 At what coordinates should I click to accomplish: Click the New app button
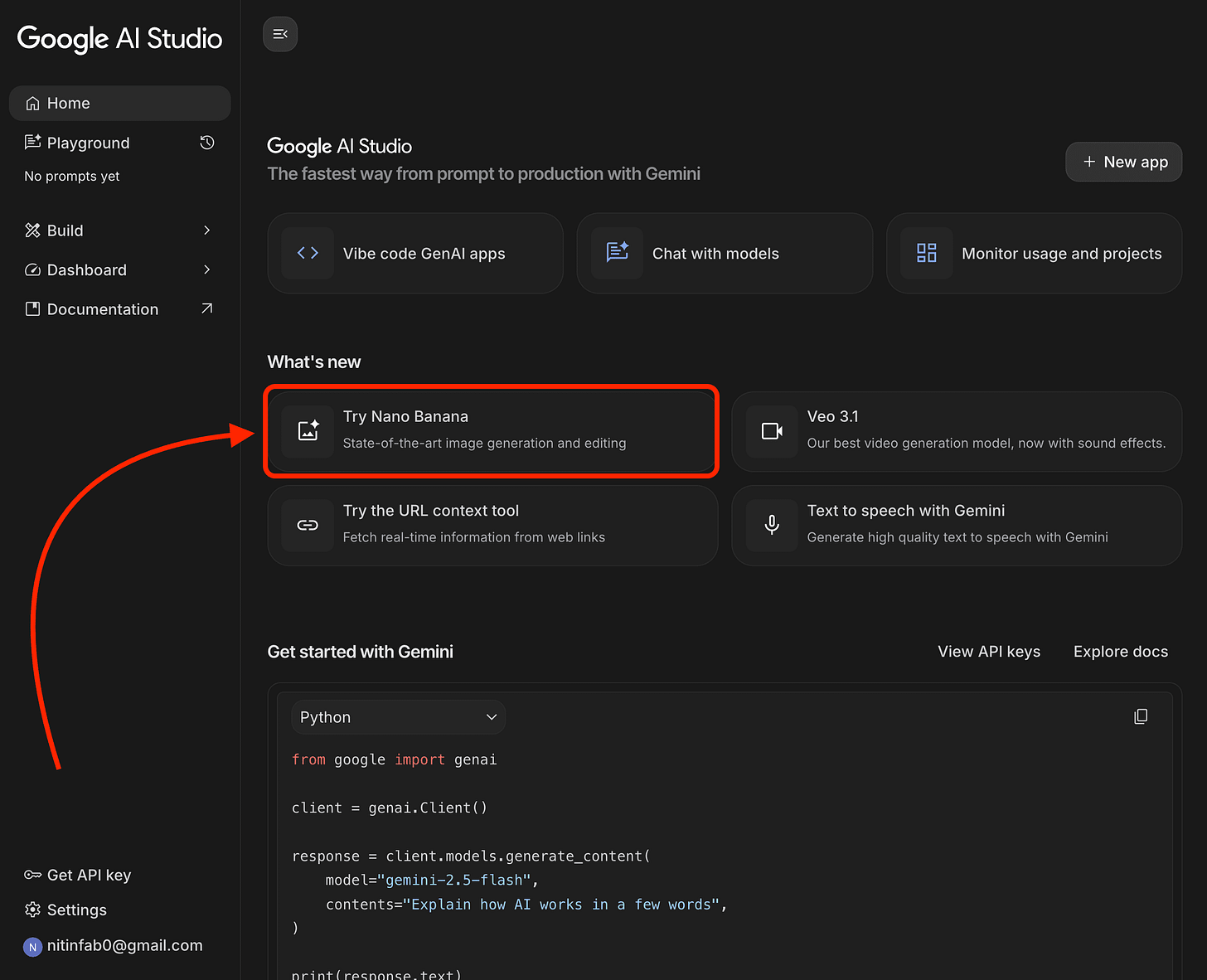1123,162
